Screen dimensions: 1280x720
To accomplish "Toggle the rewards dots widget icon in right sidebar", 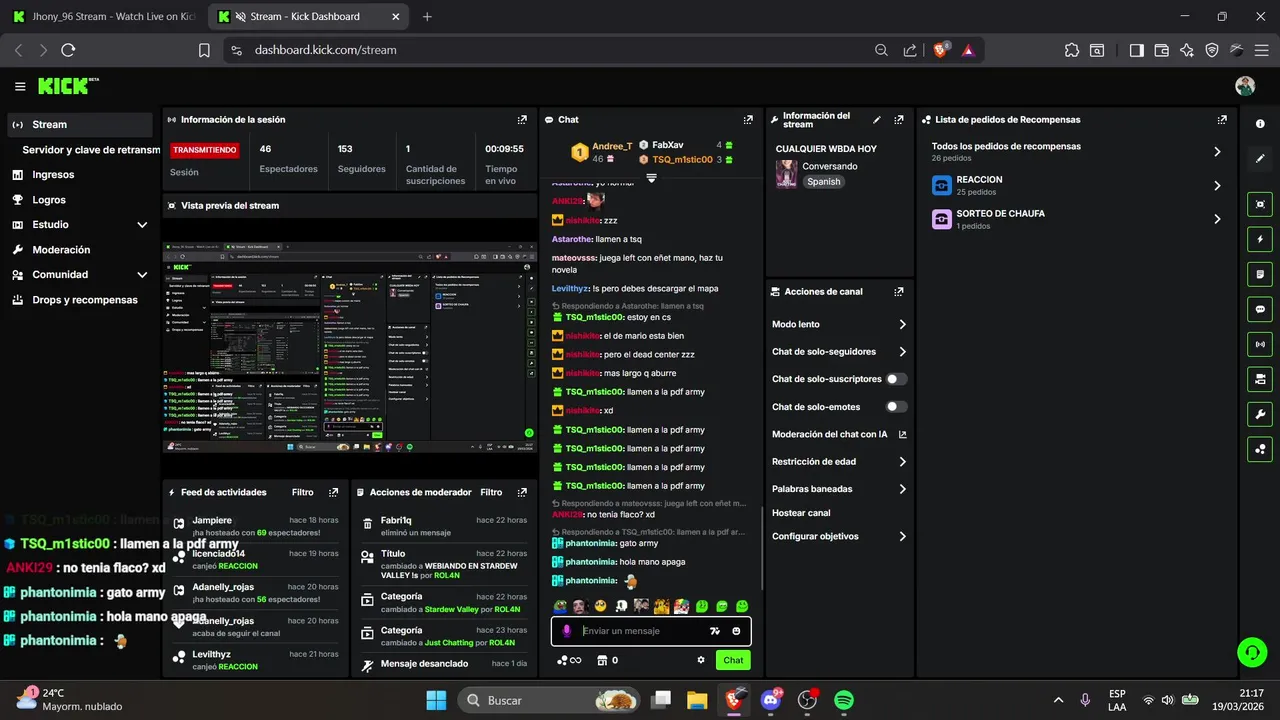I will (x=1260, y=449).
